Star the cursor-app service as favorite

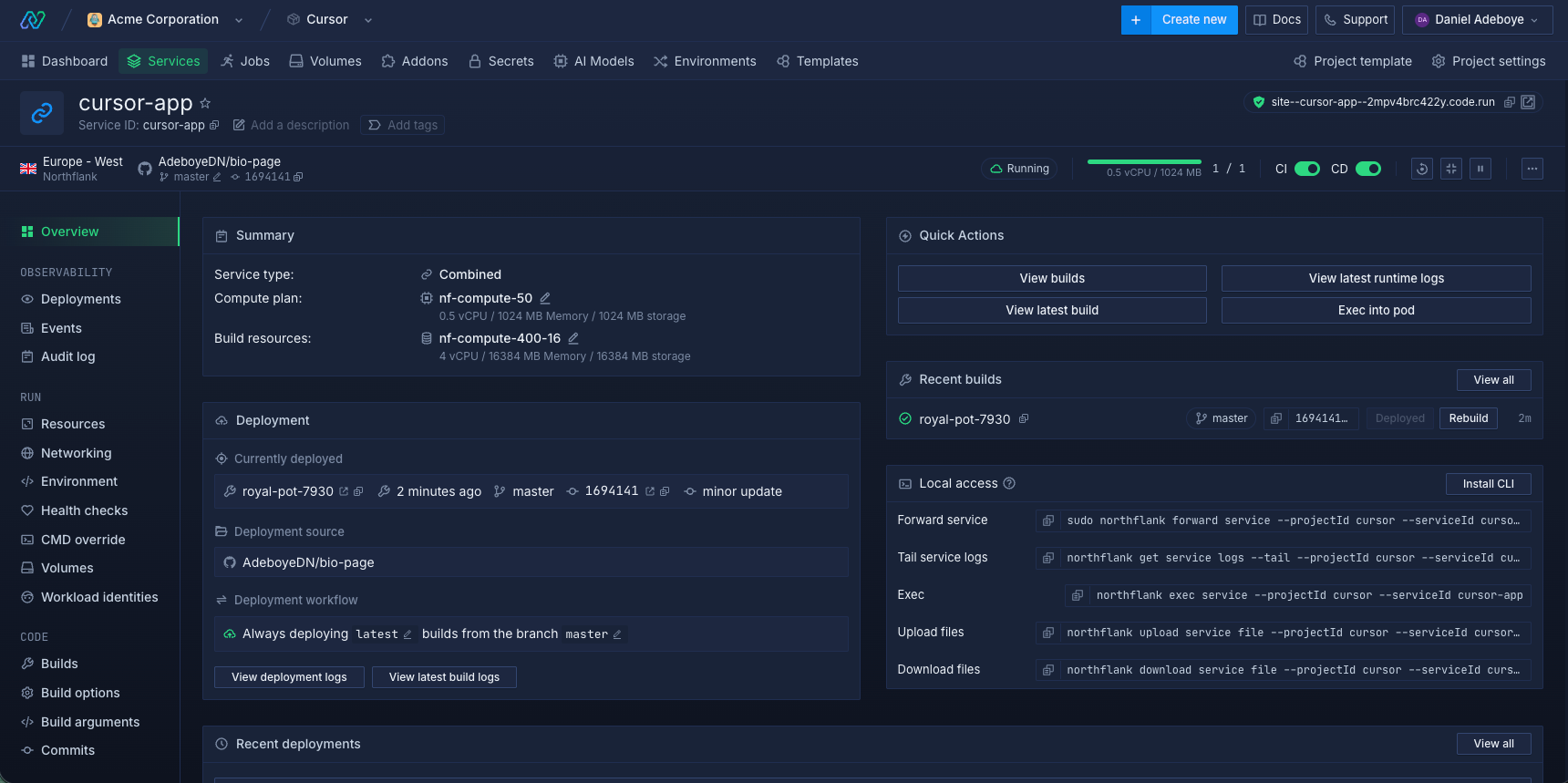(205, 103)
